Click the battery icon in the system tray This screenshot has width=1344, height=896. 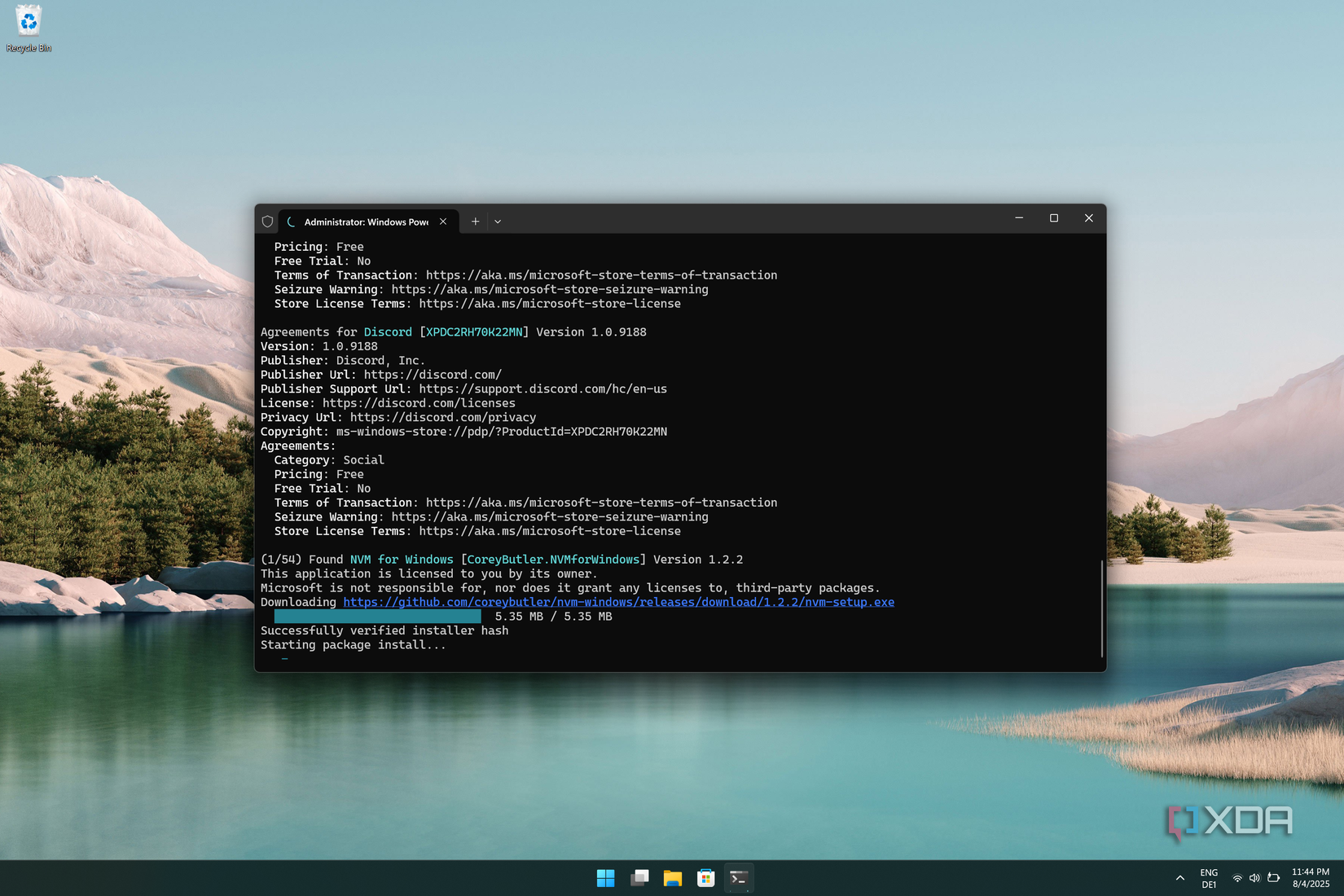coord(1272,877)
